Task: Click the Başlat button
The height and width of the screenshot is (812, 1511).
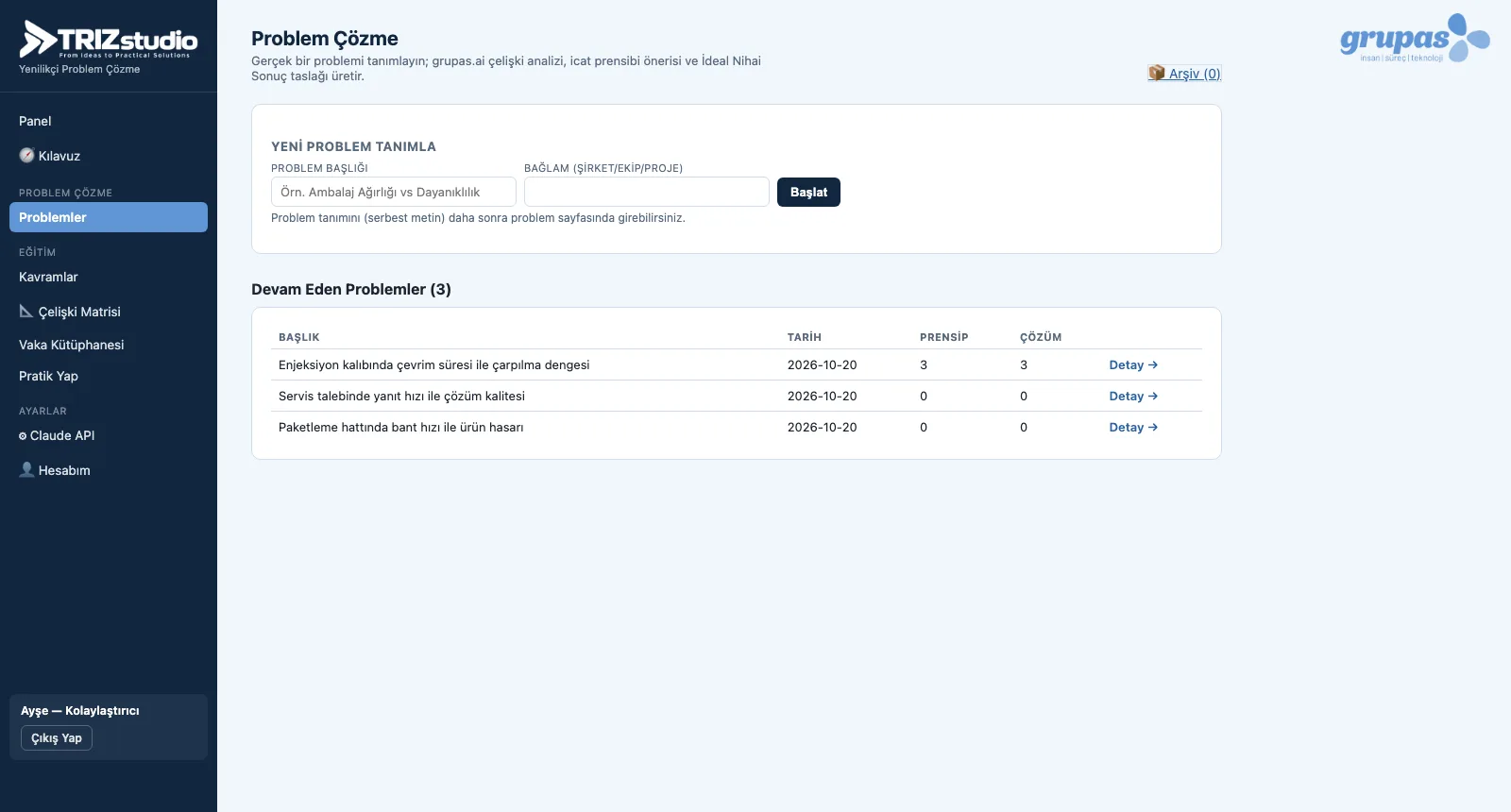Action: click(x=808, y=192)
